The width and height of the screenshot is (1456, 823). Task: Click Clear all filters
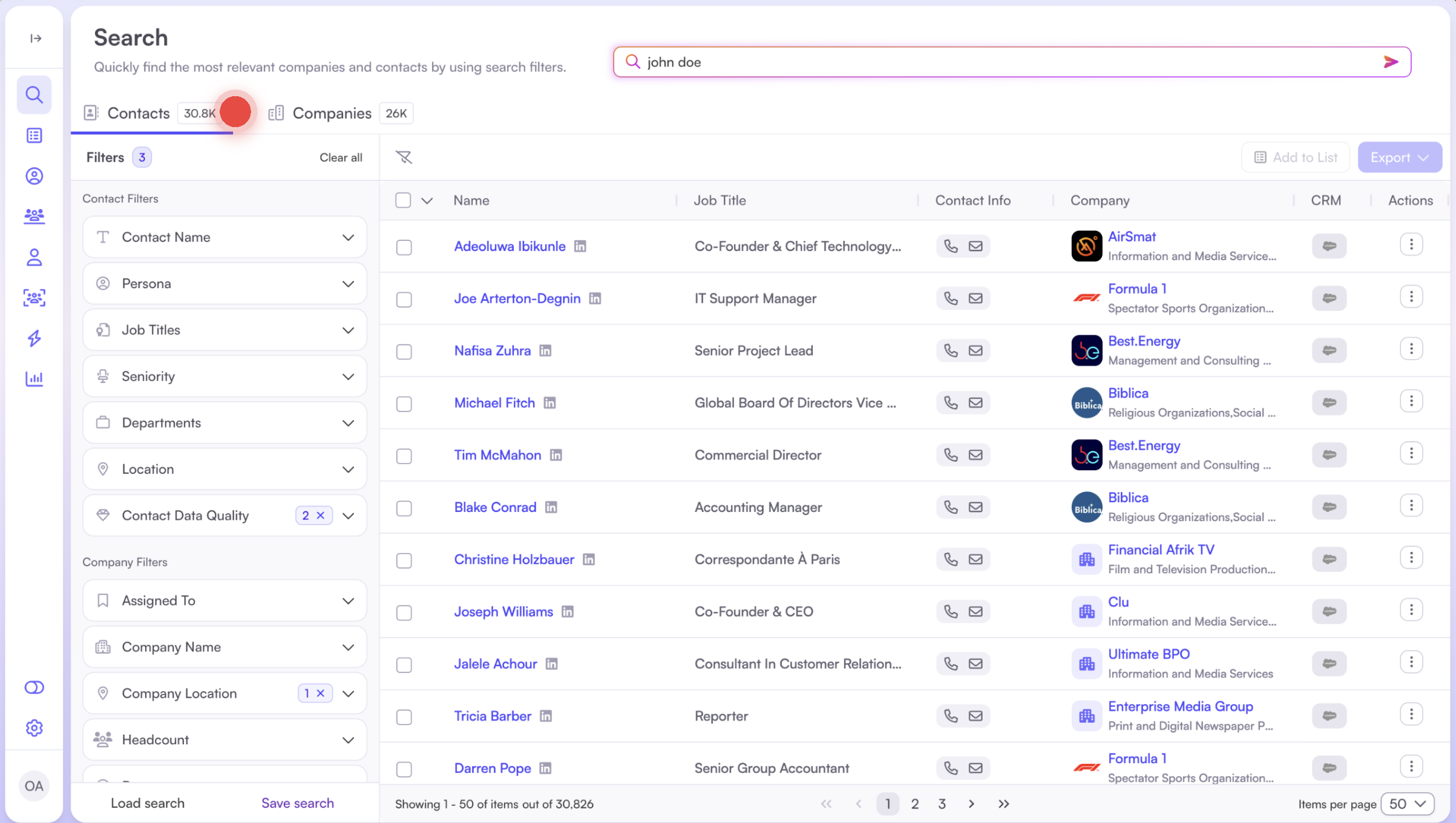(341, 157)
